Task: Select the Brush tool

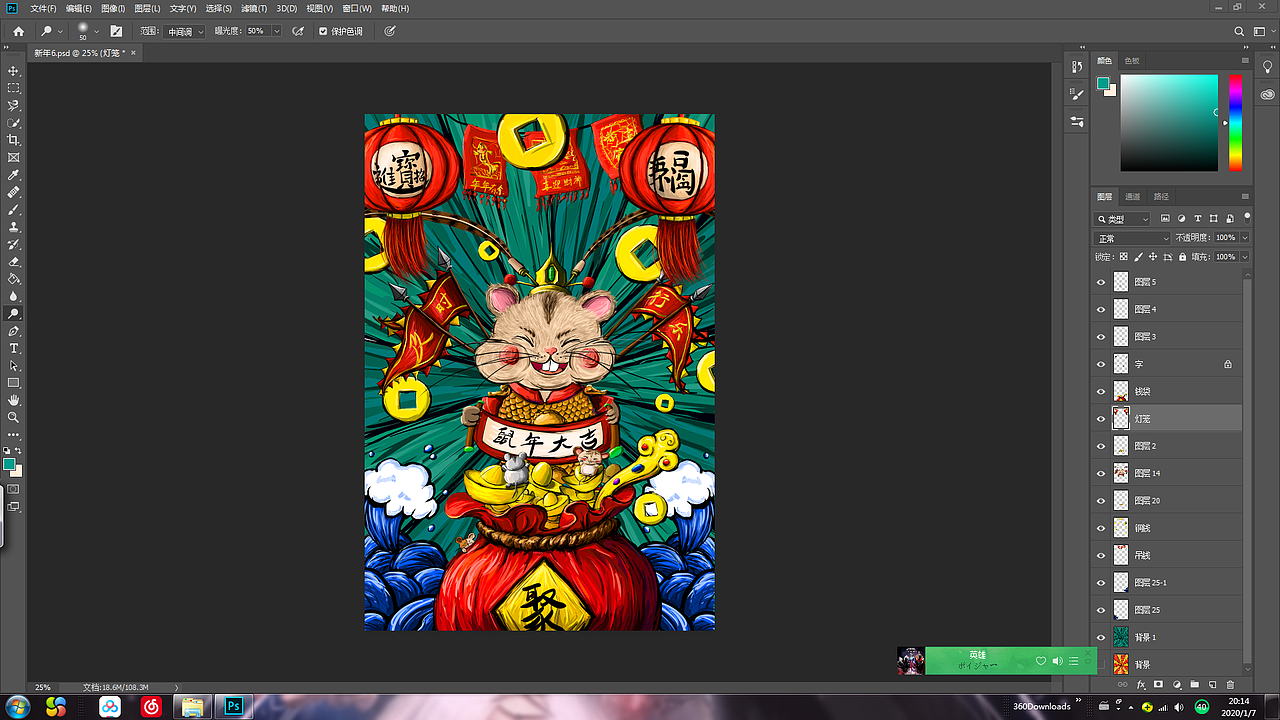Action: tap(14, 210)
